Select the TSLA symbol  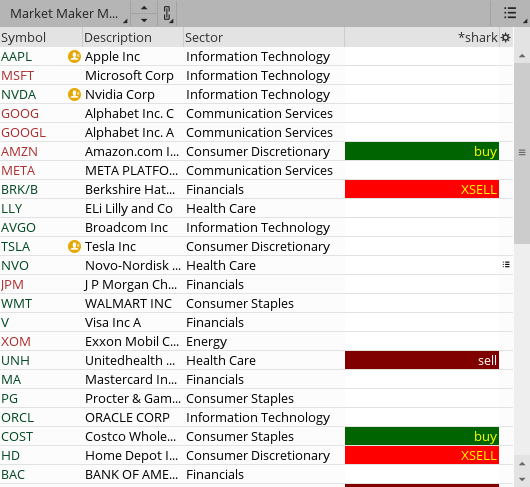pos(16,247)
